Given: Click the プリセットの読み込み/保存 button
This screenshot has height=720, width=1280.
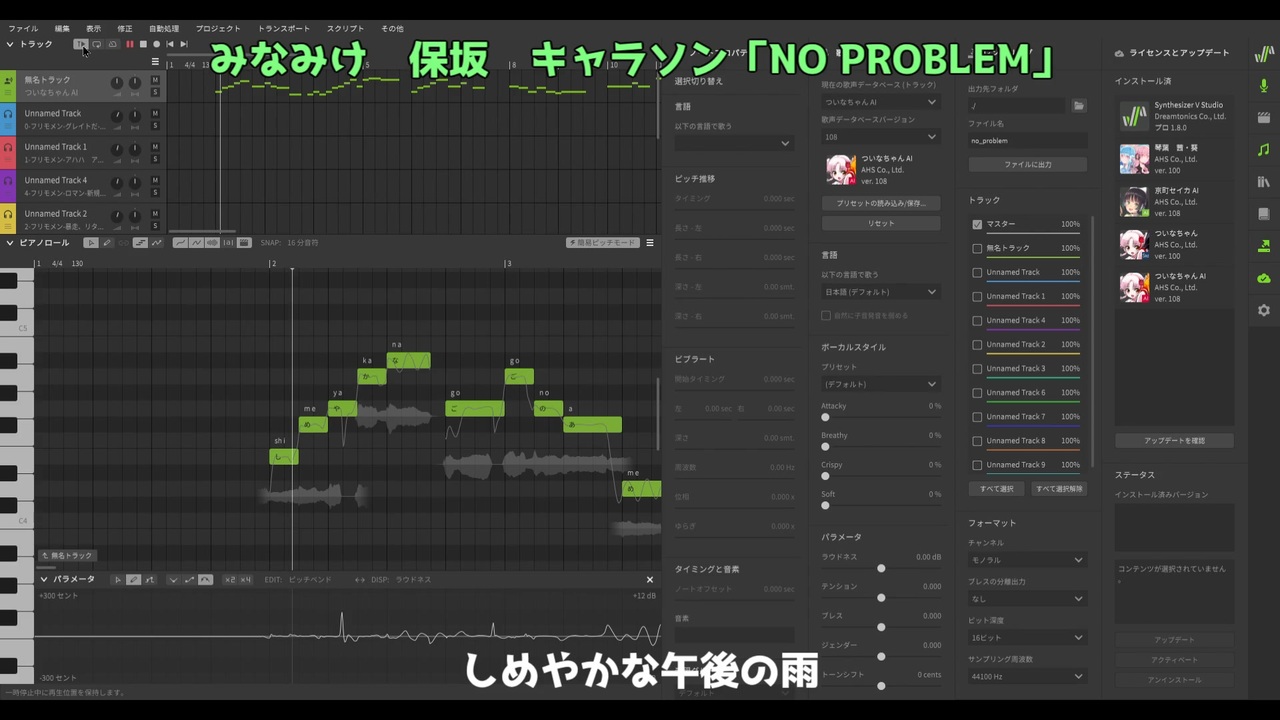Looking at the screenshot, I should click(881, 203).
